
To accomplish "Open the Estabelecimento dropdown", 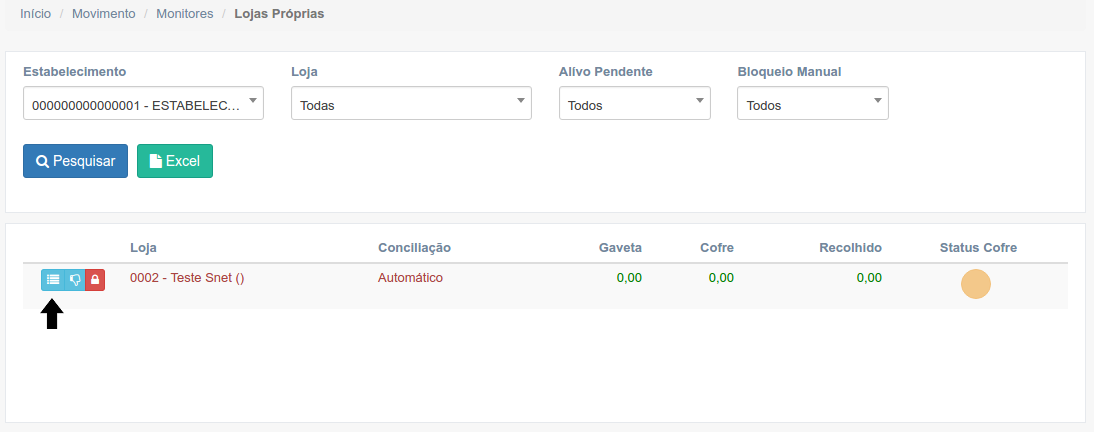I will tap(143, 104).
